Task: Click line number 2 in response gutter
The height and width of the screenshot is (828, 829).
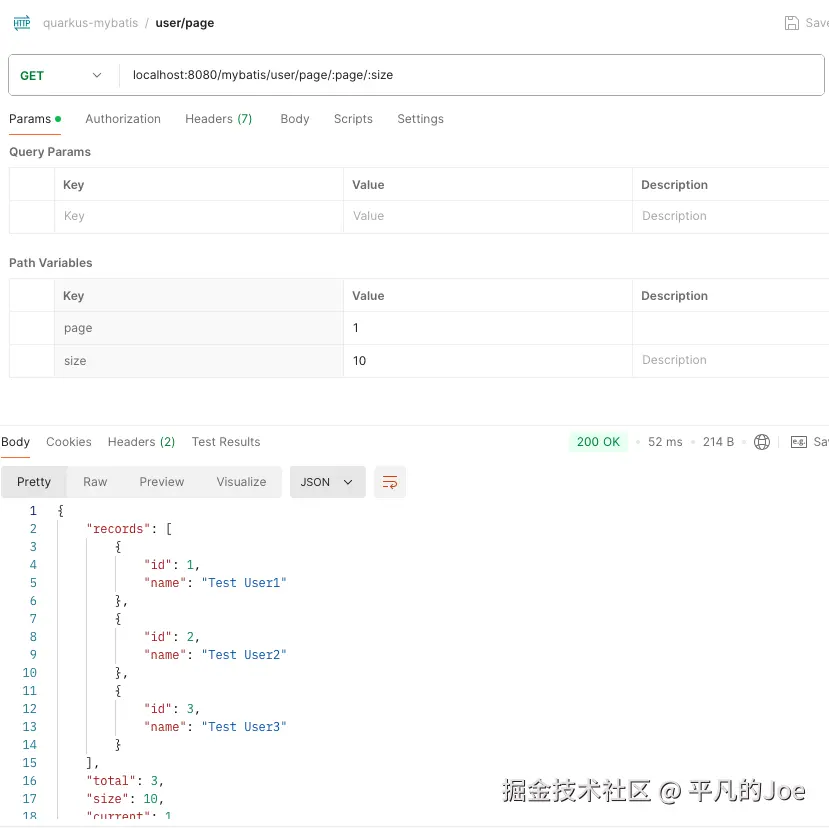Action: 33,529
